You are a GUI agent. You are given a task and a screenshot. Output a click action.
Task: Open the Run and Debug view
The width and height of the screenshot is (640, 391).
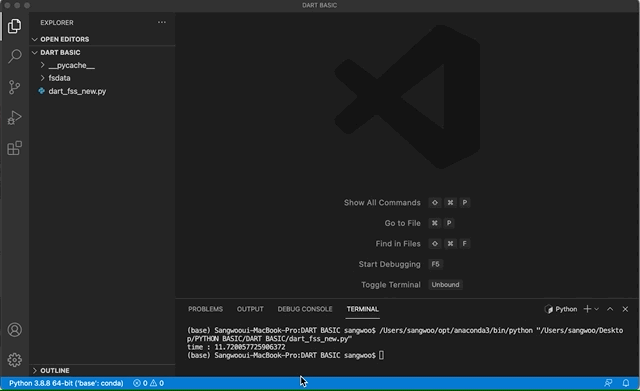(x=15, y=118)
